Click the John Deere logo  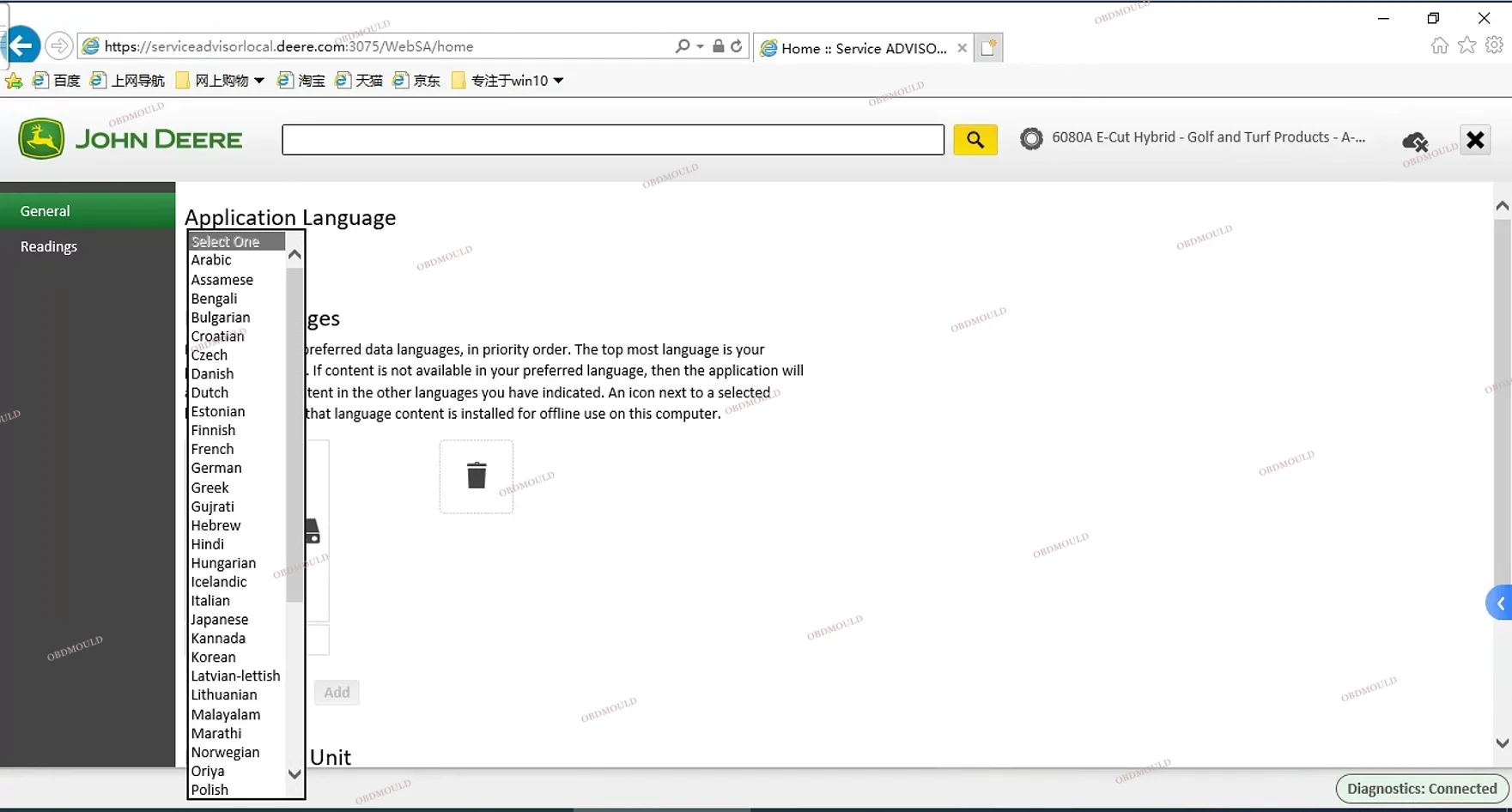tap(131, 139)
